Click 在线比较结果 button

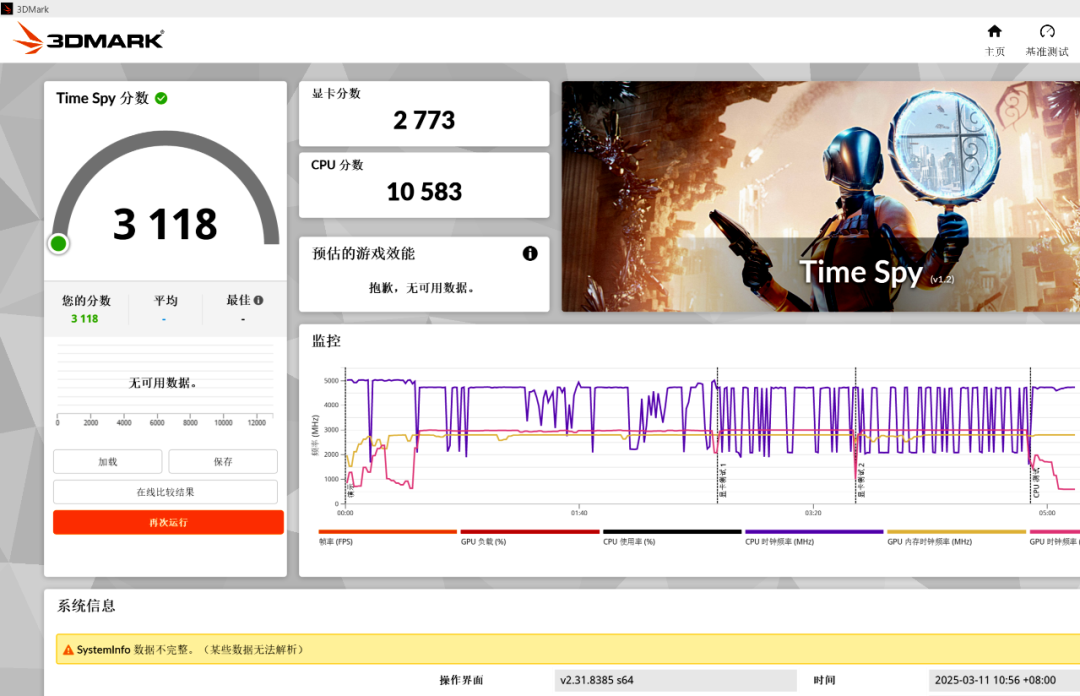[x=165, y=492]
